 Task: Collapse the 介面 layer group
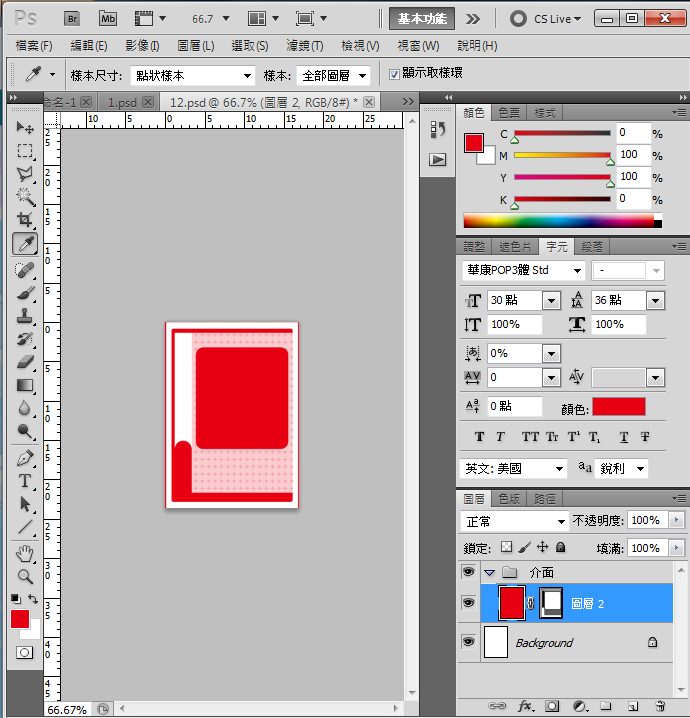(490, 572)
